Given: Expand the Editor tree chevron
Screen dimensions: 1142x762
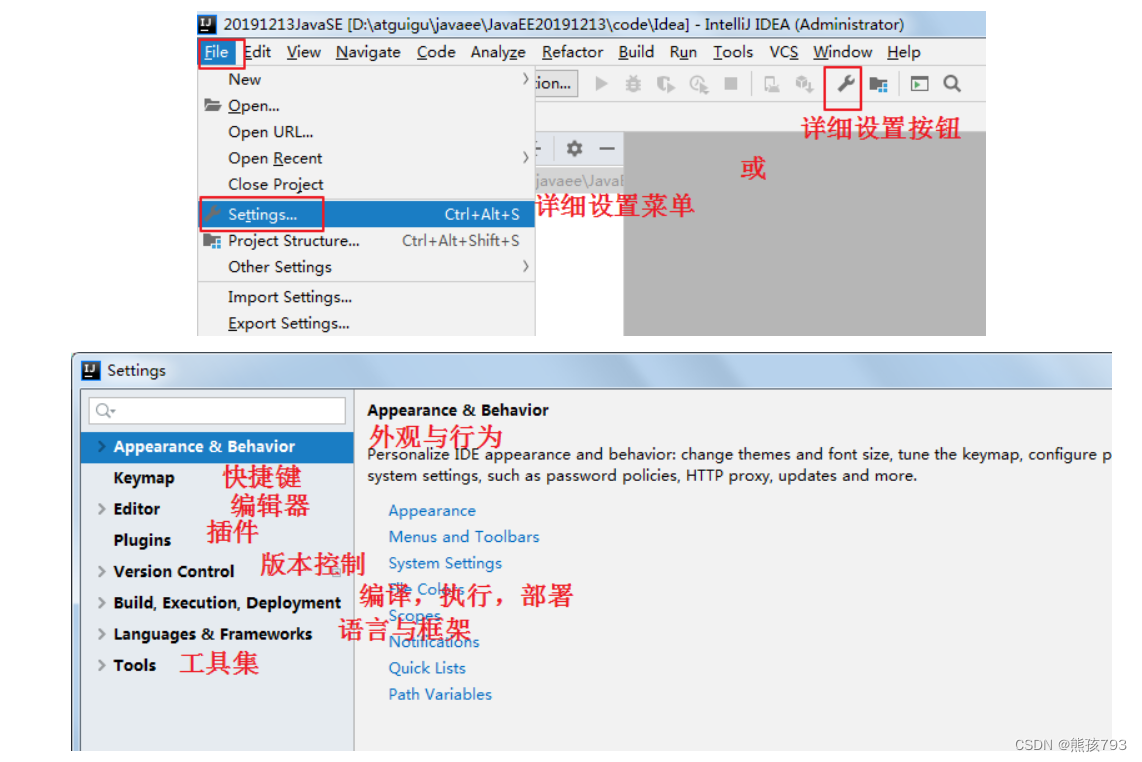Looking at the screenshot, I should tap(101, 508).
